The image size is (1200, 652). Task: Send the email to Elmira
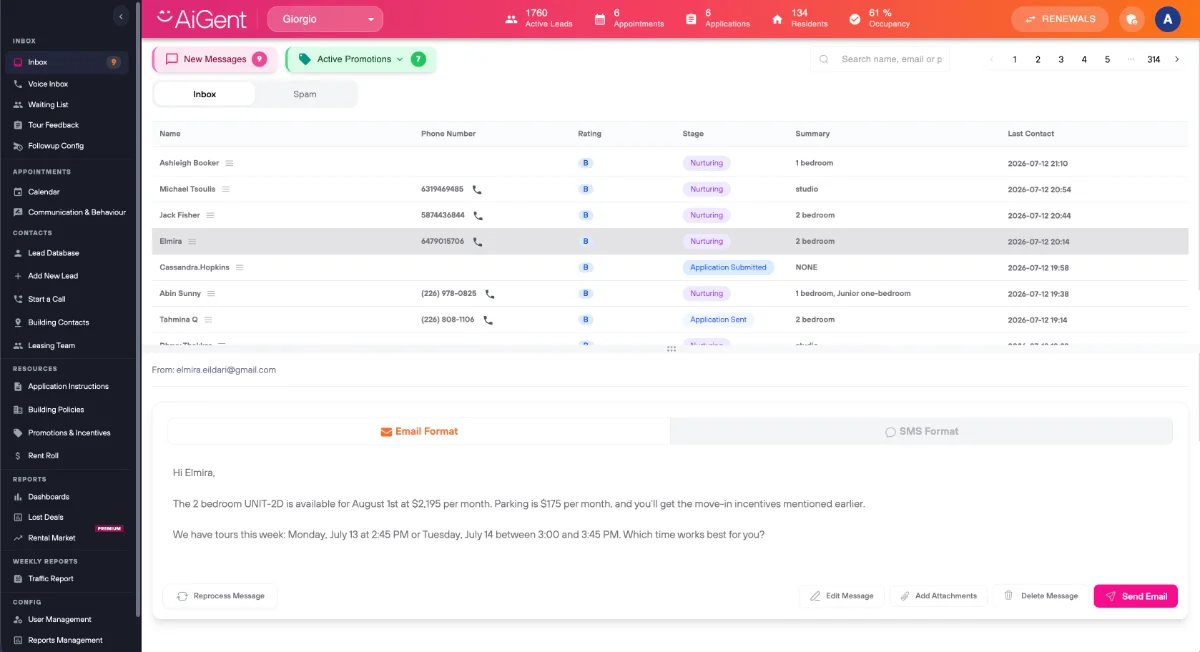coord(1136,596)
